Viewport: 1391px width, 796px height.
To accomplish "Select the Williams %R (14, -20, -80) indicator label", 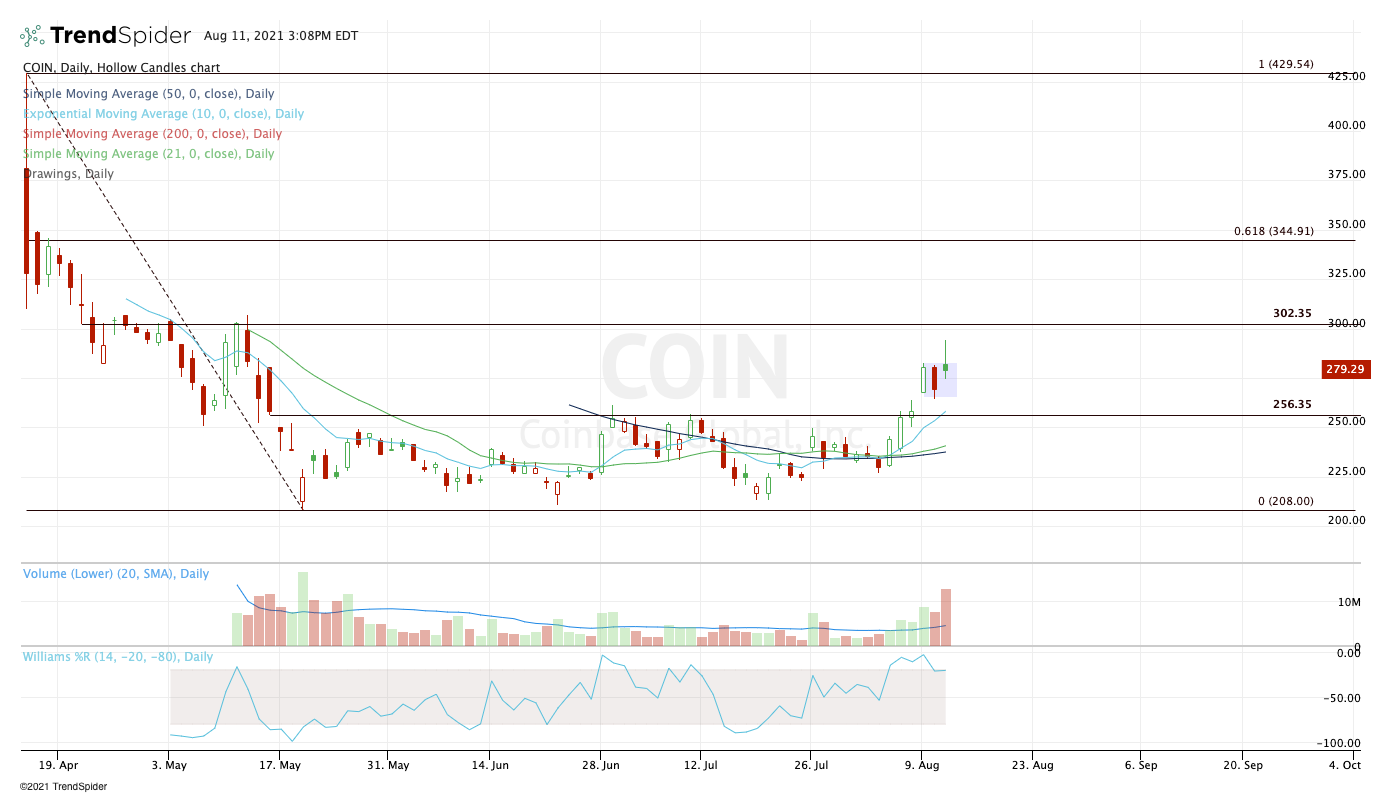I will (x=118, y=657).
